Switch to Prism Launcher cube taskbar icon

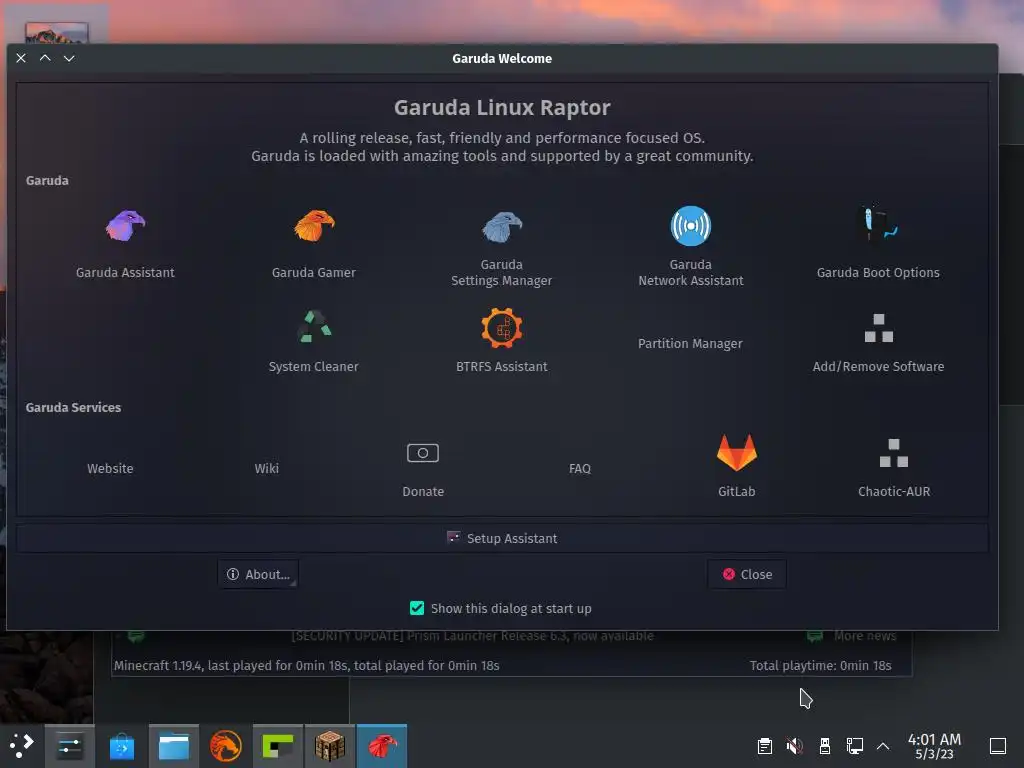330,746
